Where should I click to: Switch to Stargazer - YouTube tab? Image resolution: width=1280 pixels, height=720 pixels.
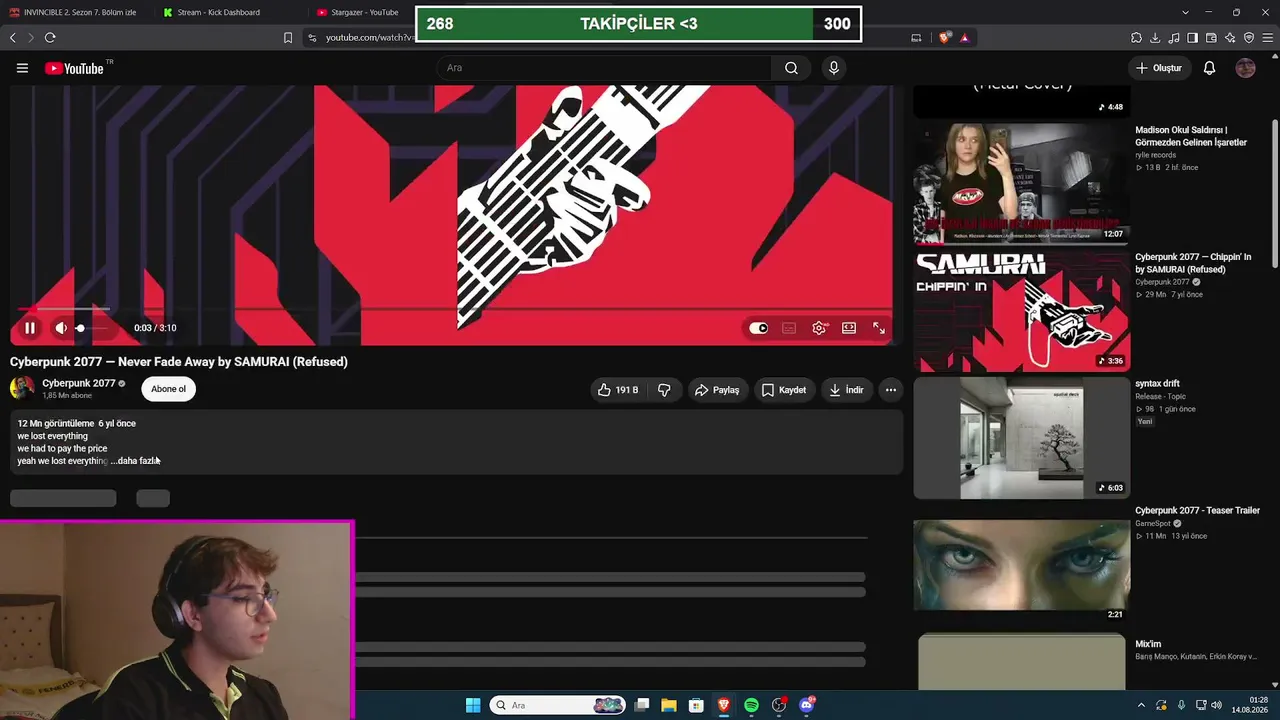point(358,12)
